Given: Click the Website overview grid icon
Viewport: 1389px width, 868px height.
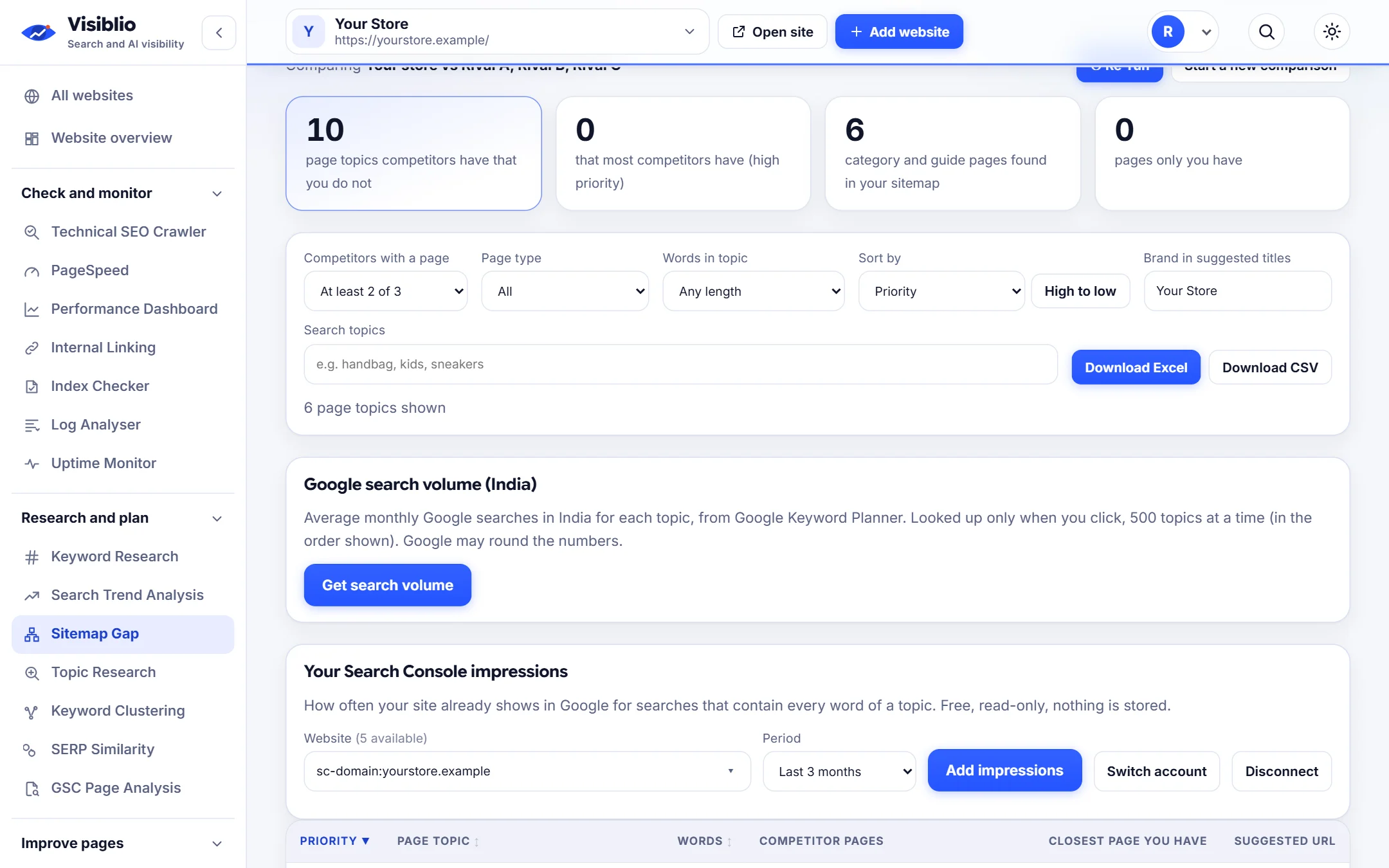Looking at the screenshot, I should click(x=32, y=138).
